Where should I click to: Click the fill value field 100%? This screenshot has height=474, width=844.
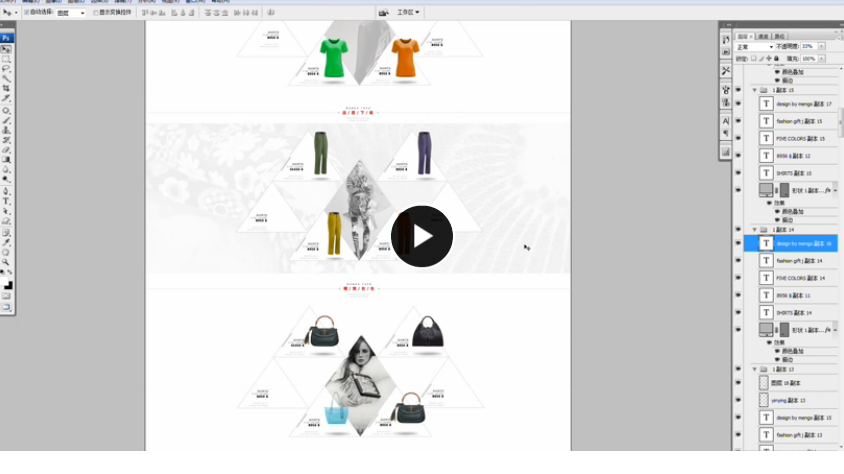[809, 59]
